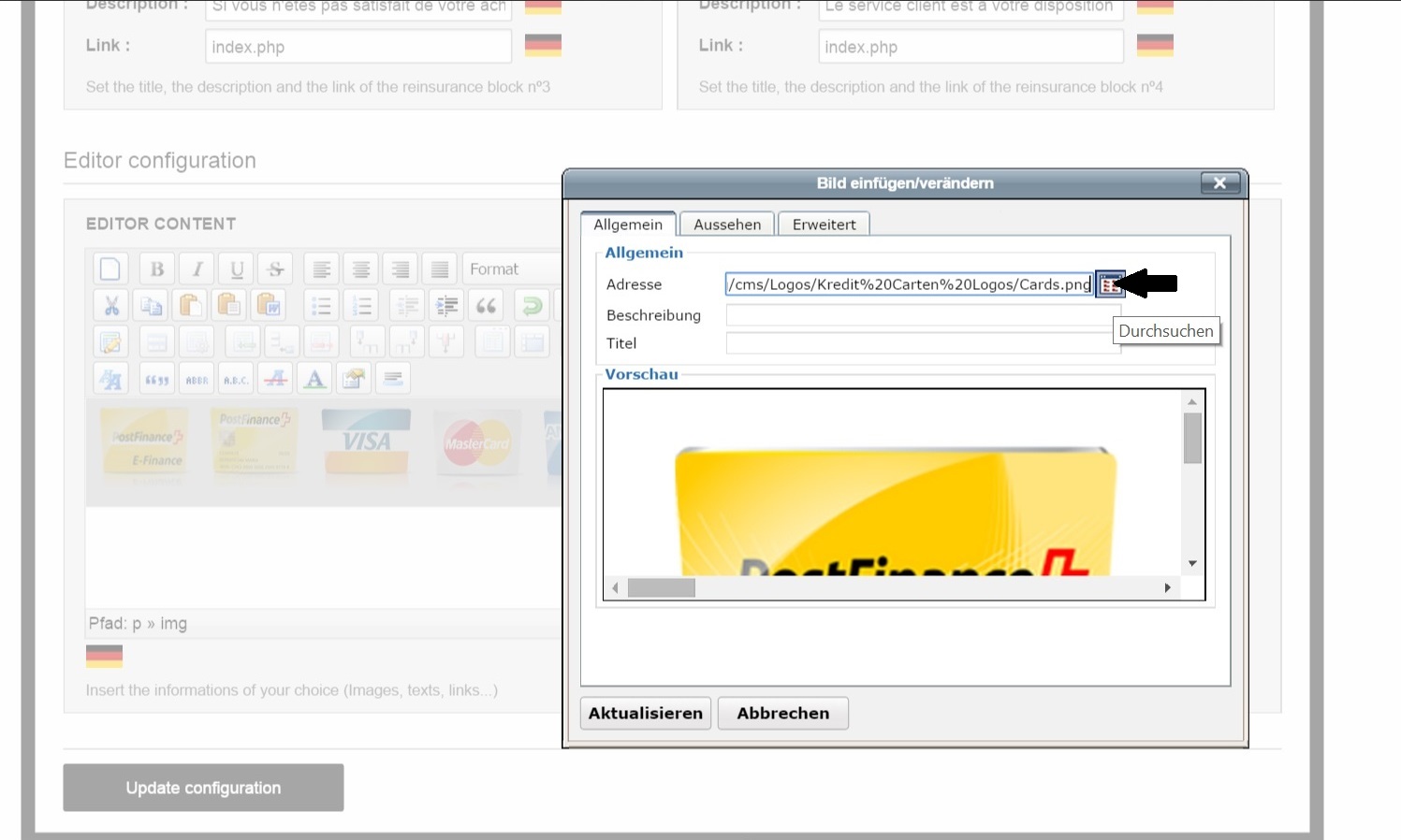Click the preview scroll-down arrow
Image resolution: width=1401 pixels, height=840 pixels.
[x=1192, y=563]
